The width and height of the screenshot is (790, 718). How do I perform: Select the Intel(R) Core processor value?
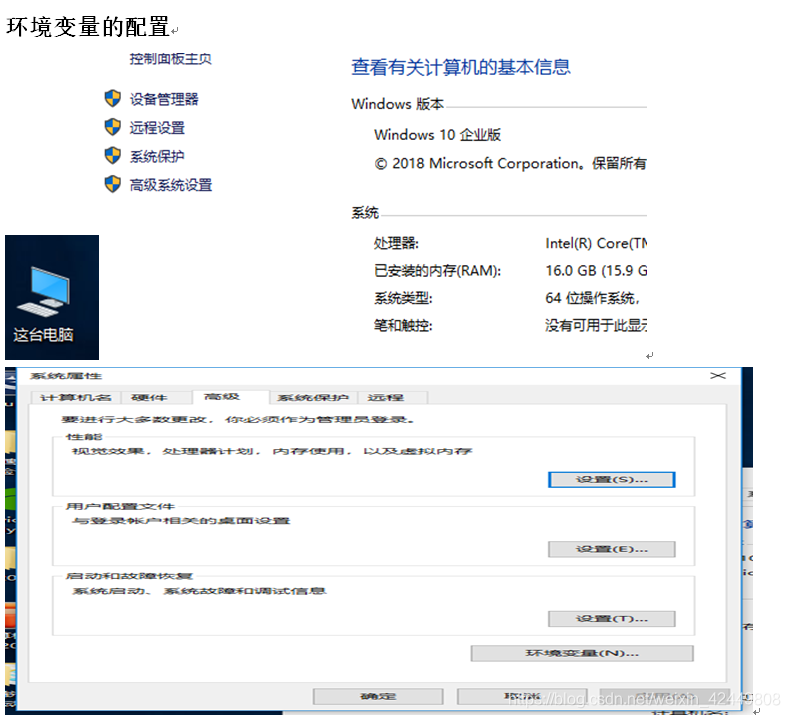(596, 243)
